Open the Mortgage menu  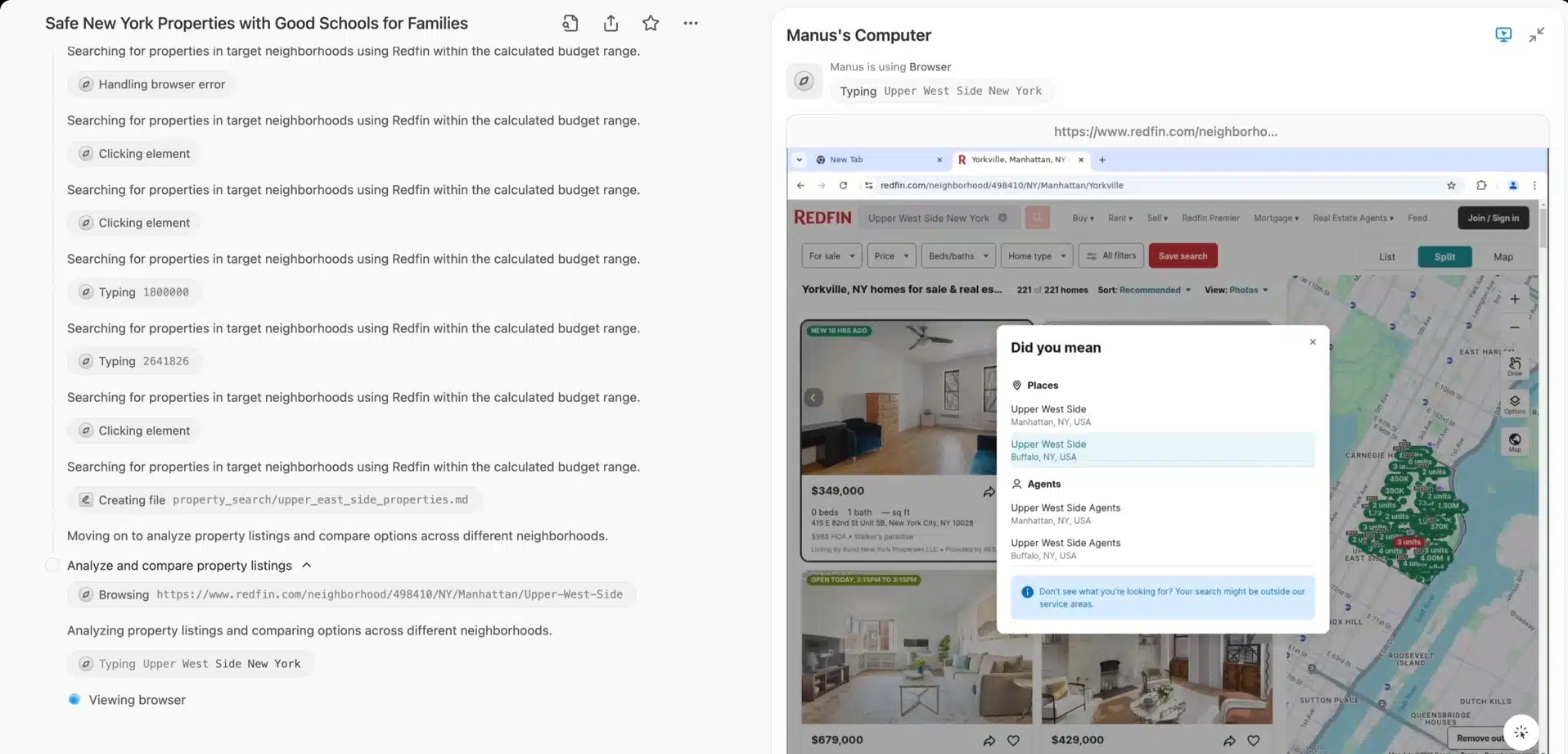[1276, 219]
